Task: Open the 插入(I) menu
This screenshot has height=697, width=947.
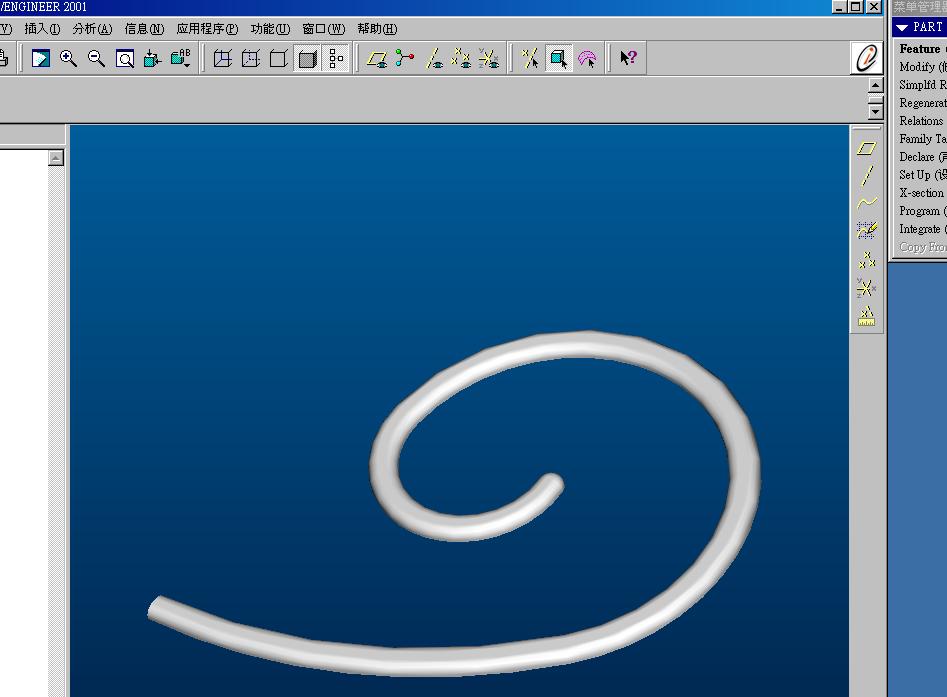Action: [x=42, y=29]
